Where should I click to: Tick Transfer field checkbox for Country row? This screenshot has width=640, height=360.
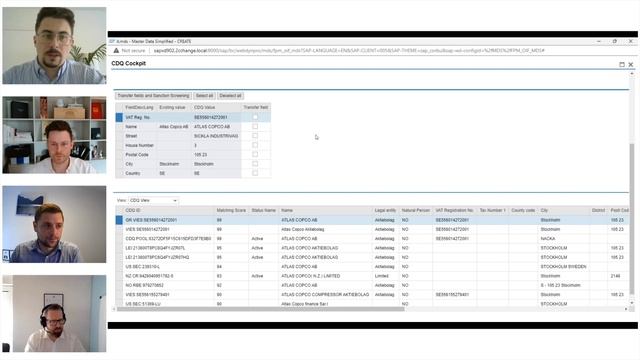tap(255, 173)
